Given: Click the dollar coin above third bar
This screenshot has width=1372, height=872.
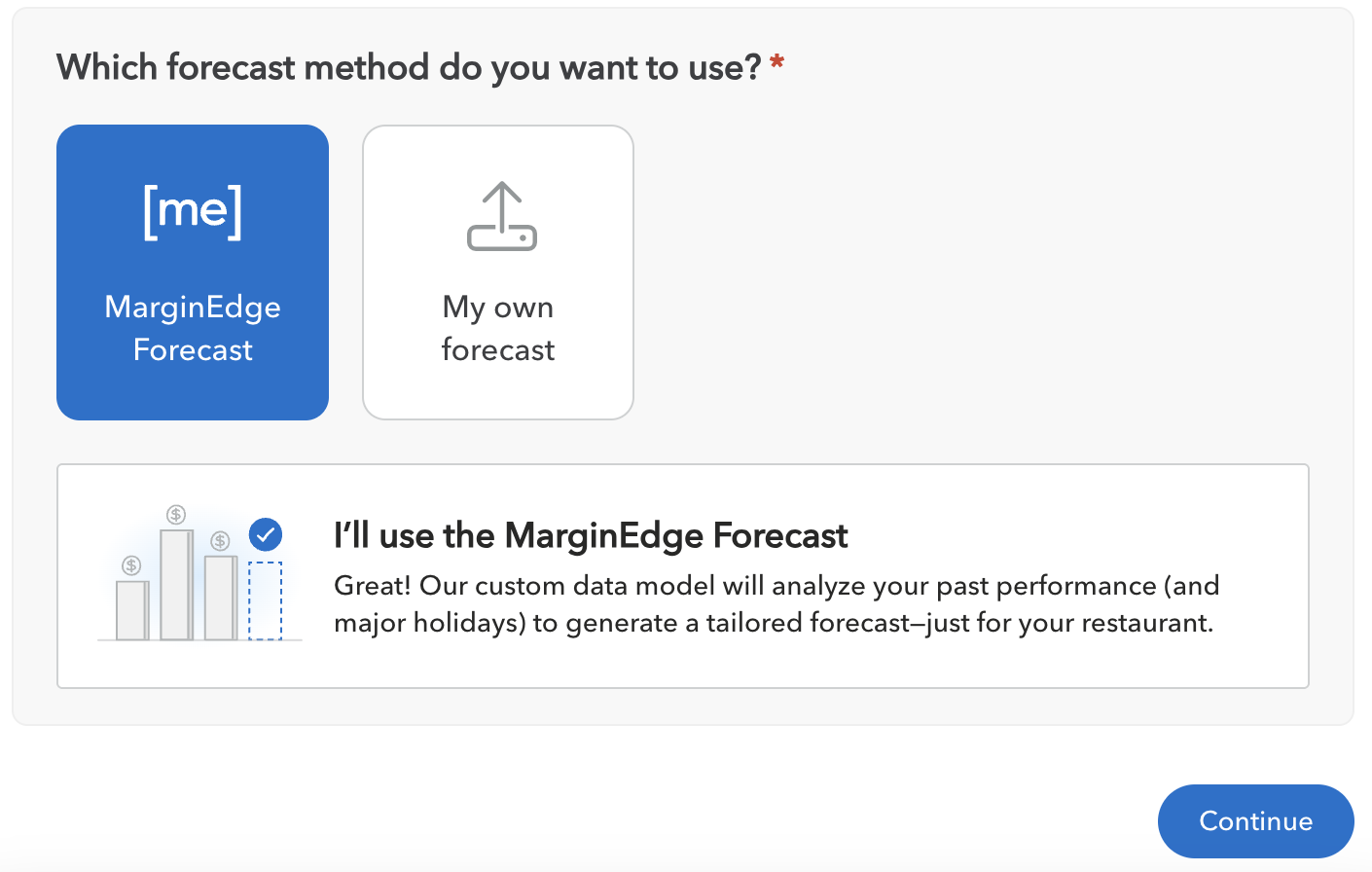Looking at the screenshot, I should pos(221,540).
